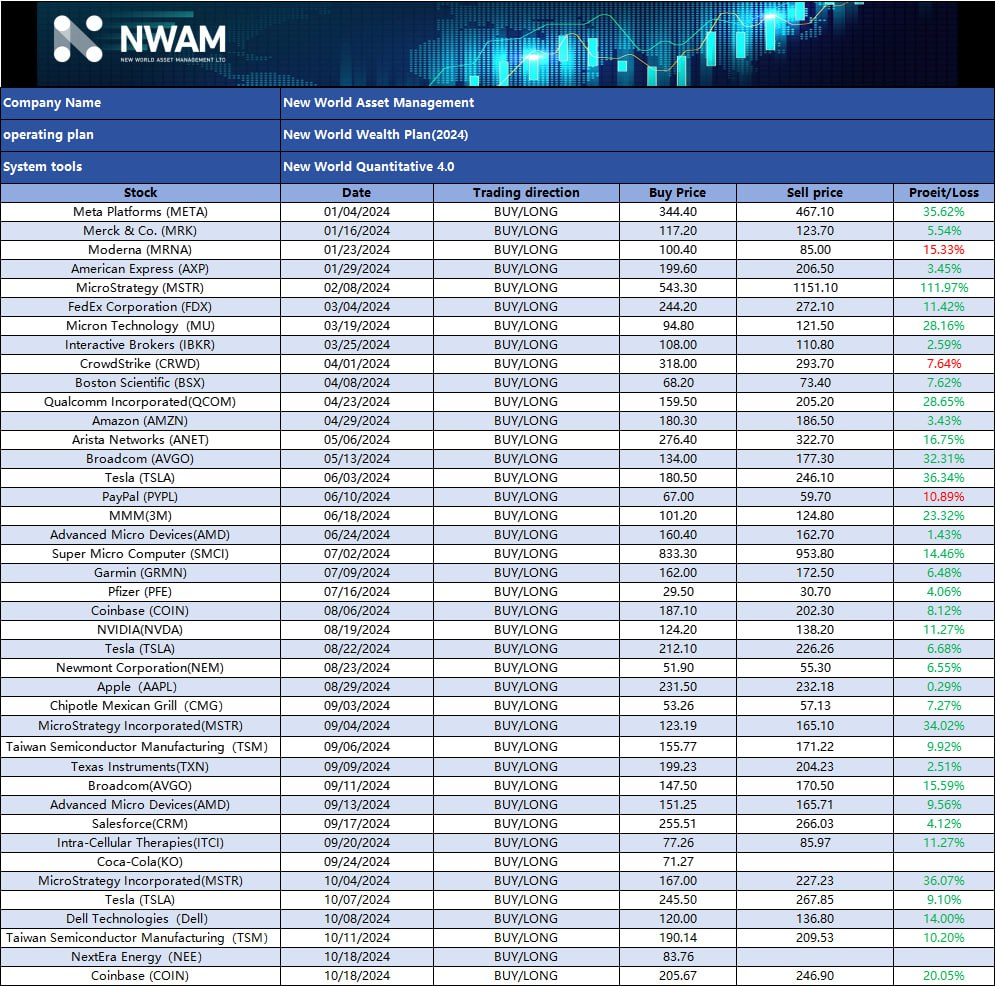
Task: Select the 'Meta Platforms (META)' stock cell
Action: [140, 212]
